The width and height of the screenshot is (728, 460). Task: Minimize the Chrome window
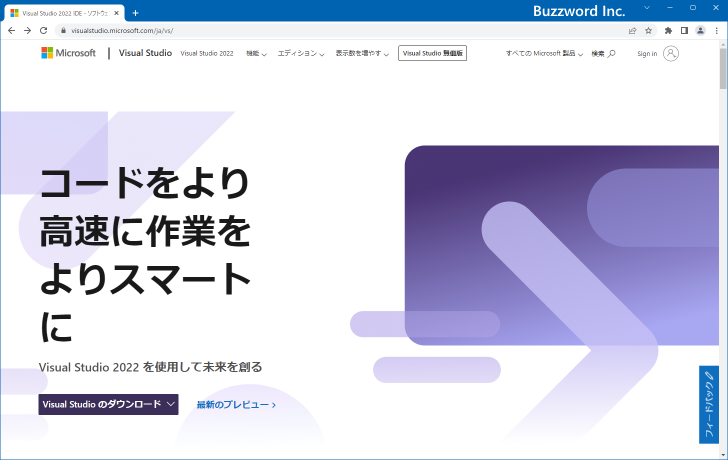[670, 7]
